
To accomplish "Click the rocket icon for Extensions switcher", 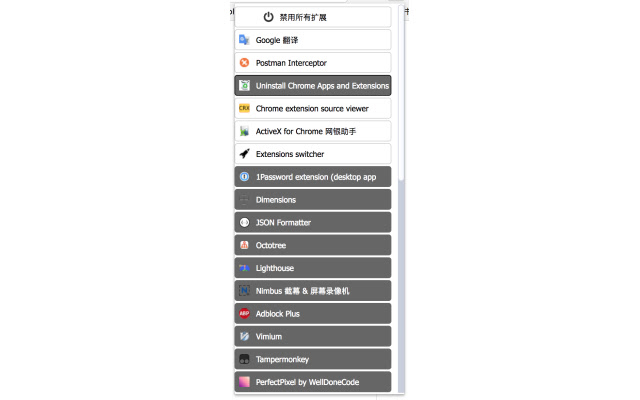I will [x=244, y=154].
